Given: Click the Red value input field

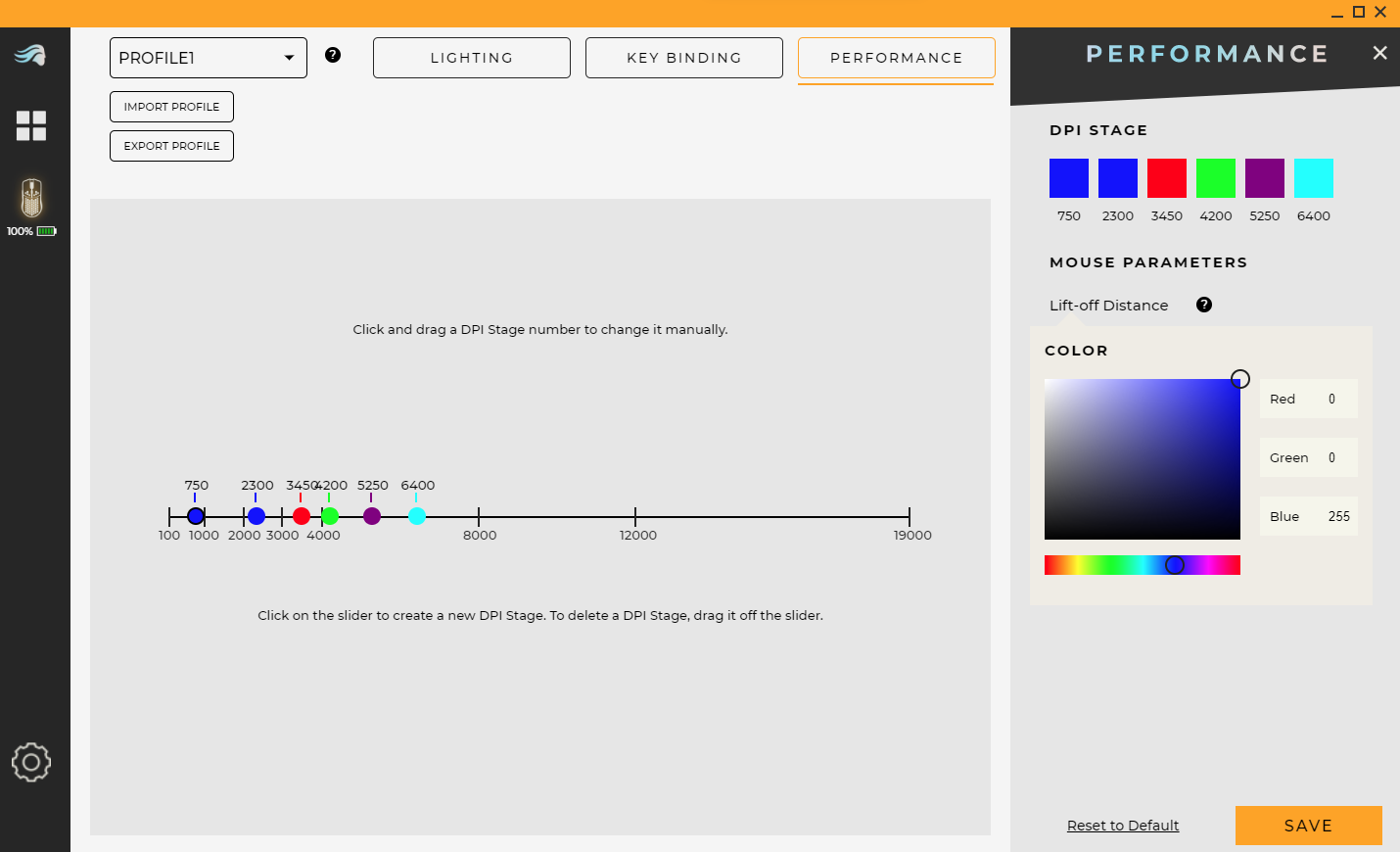Looking at the screenshot, I should 1309,399.
